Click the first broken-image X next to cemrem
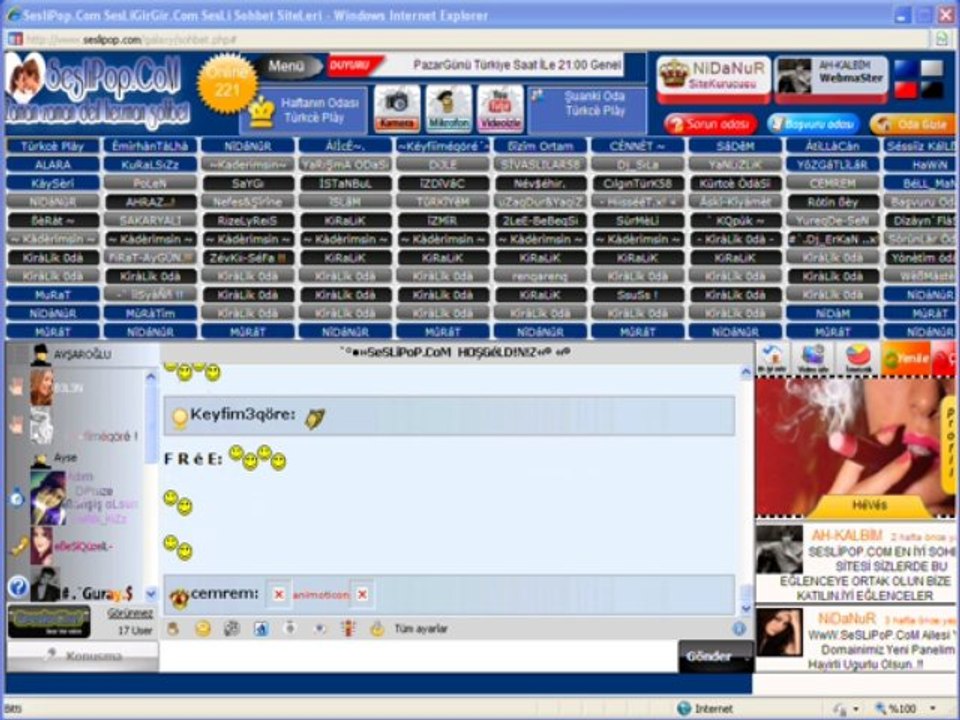The width and height of the screenshot is (960, 720). [x=279, y=594]
